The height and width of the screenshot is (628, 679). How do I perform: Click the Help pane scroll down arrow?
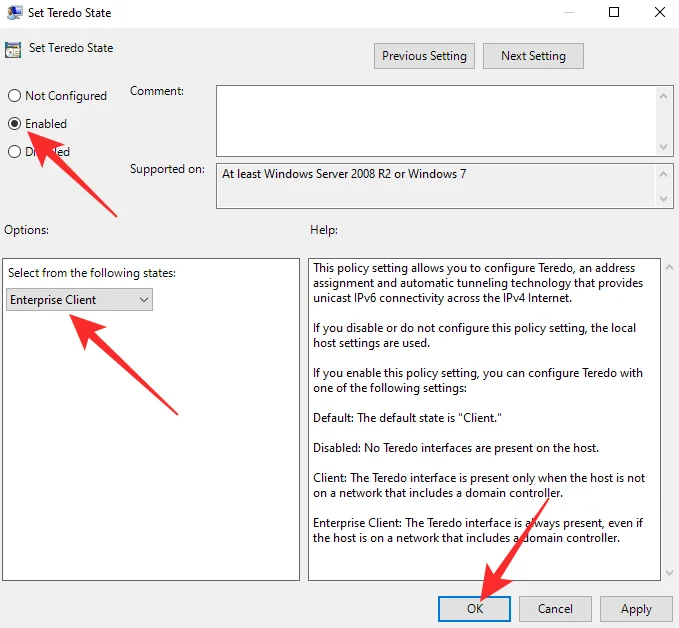[x=669, y=573]
